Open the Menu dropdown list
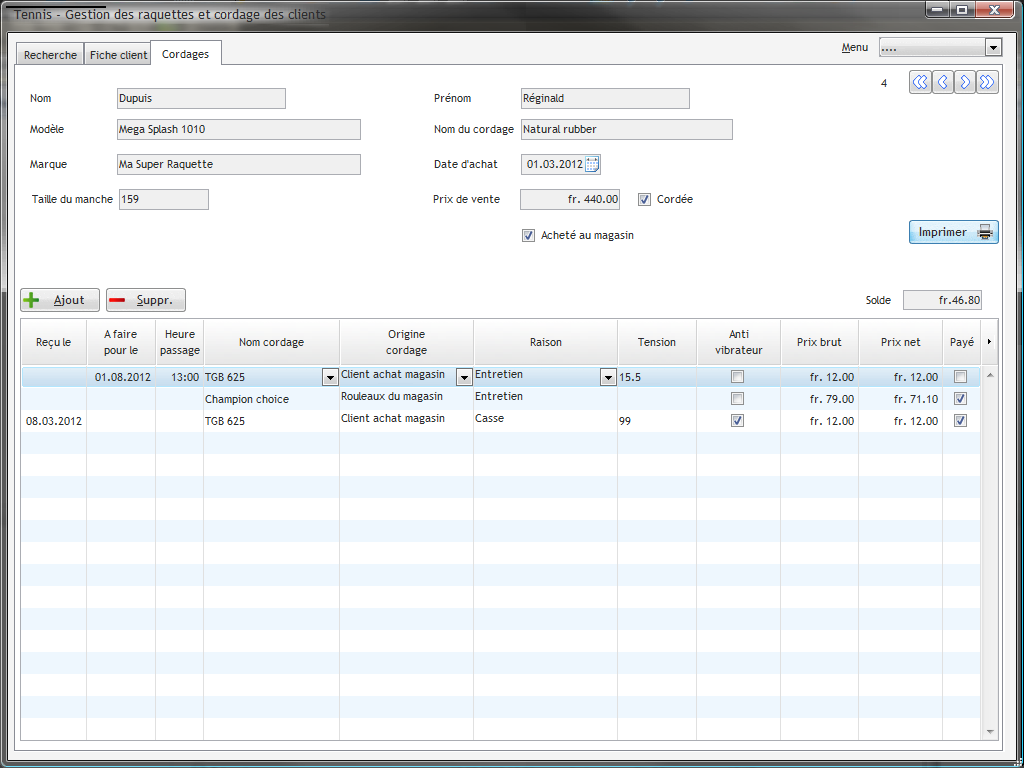 (x=993, y=48)
